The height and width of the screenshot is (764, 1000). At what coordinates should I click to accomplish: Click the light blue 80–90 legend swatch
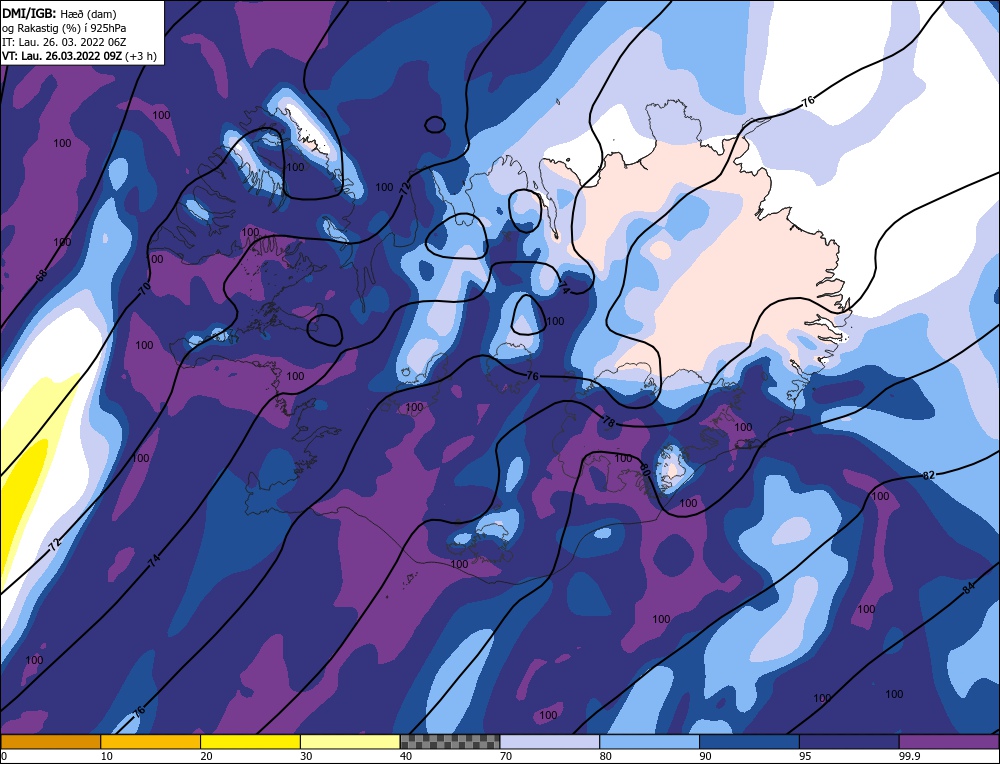(649, 741)
